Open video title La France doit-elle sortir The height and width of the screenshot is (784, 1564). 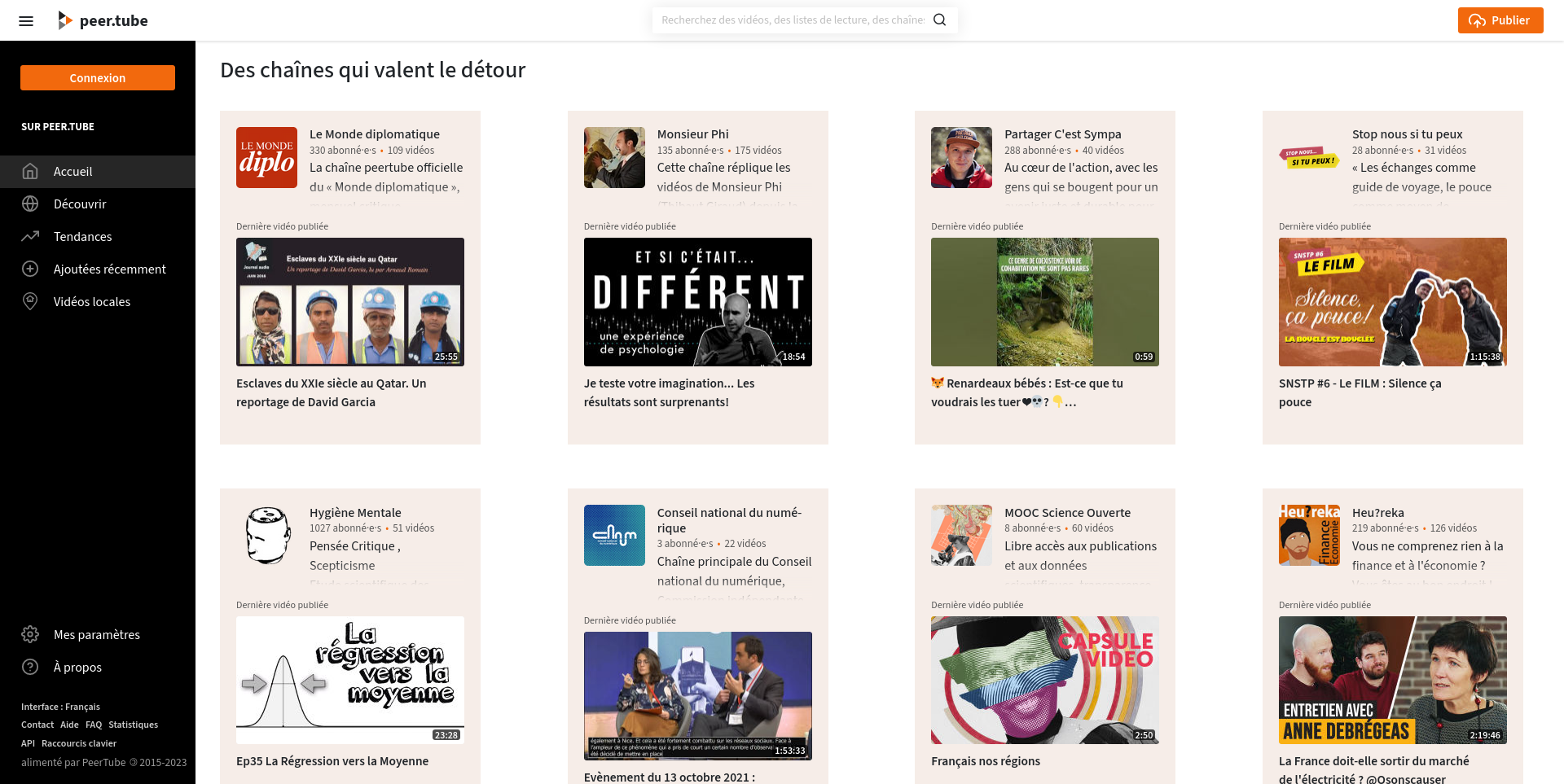click(x=1374, y=770)
